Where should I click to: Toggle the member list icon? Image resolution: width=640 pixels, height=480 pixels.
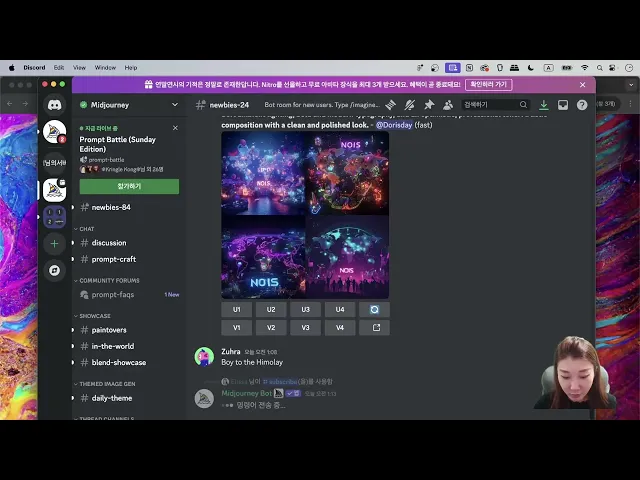point(448,105)
